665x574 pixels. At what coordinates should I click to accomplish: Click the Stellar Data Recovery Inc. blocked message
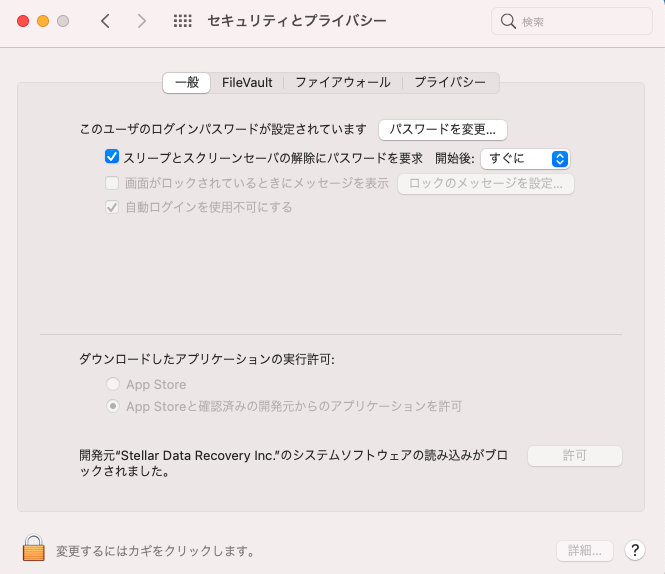tap(293, 463)
